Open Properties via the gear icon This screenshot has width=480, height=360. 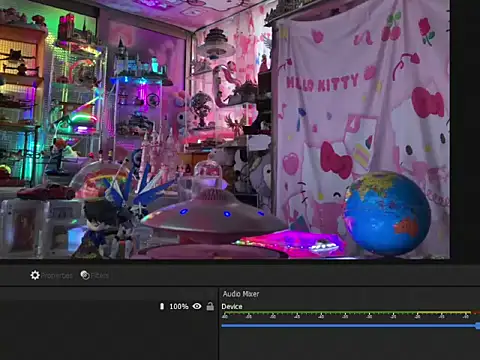coord(35,275)
